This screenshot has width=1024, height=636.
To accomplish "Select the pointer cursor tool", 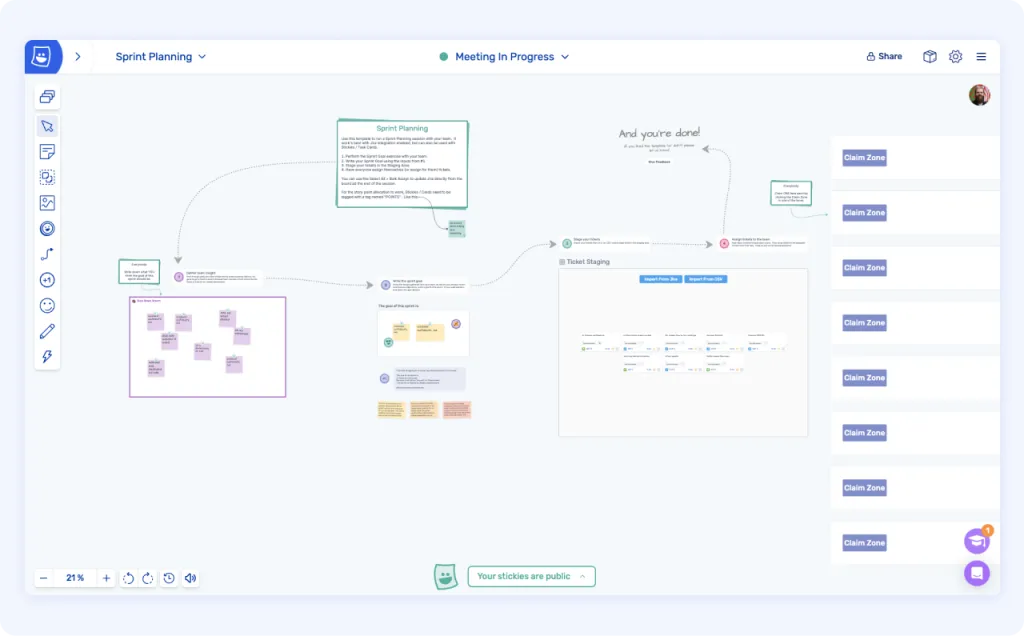I will (47, 126).
